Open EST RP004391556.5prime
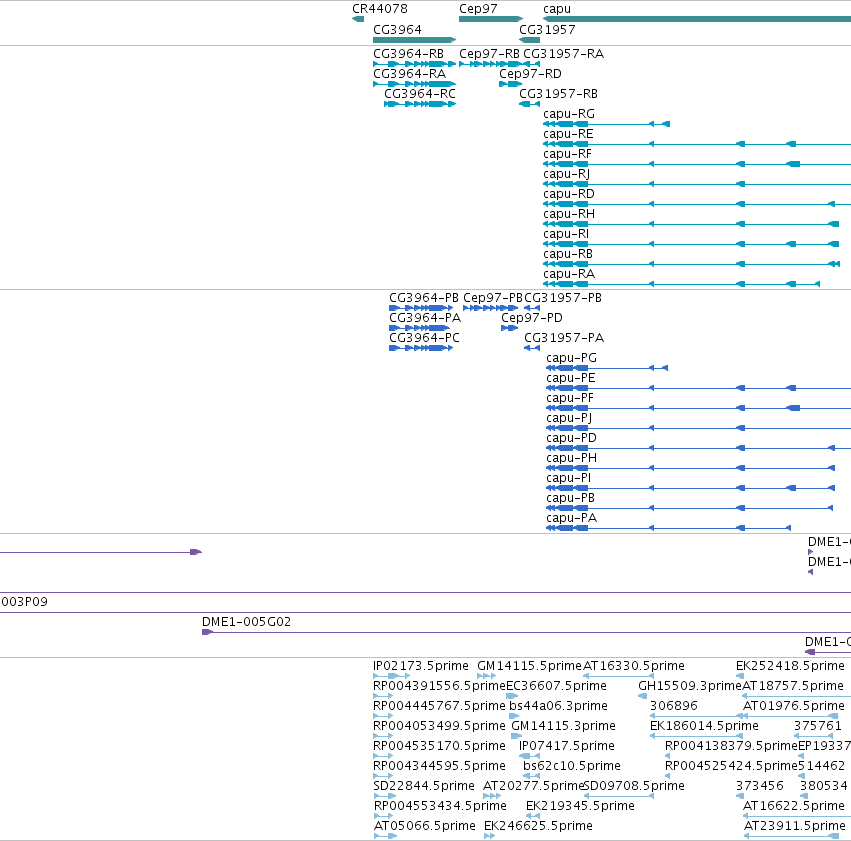Image resolution: width=851 pixels, height=841 pixels. tap(383, 696)
